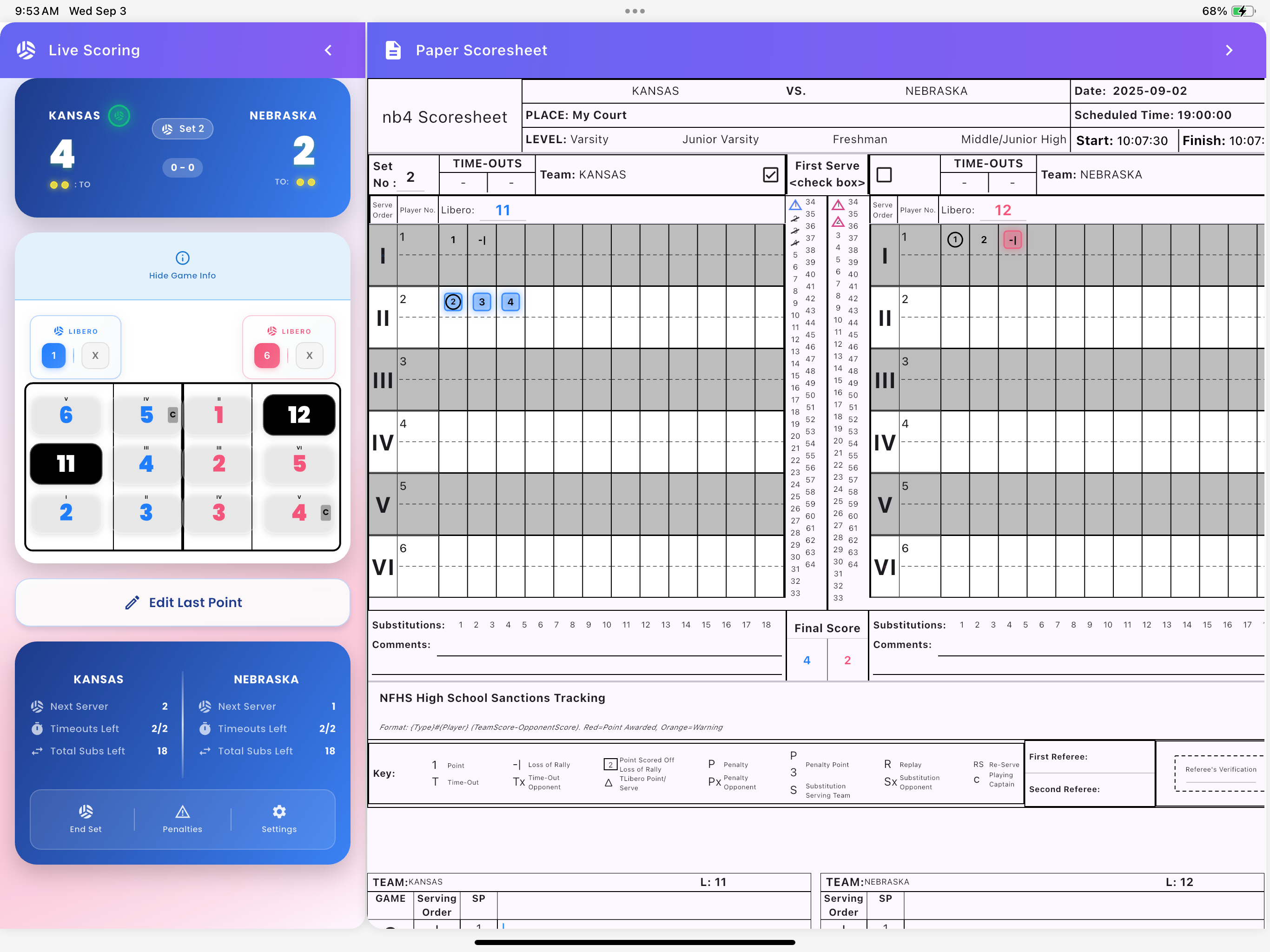Select Junior Varsity level text
The width and height of the screenshot is (1270, 952).
click(x=721, y=139)
